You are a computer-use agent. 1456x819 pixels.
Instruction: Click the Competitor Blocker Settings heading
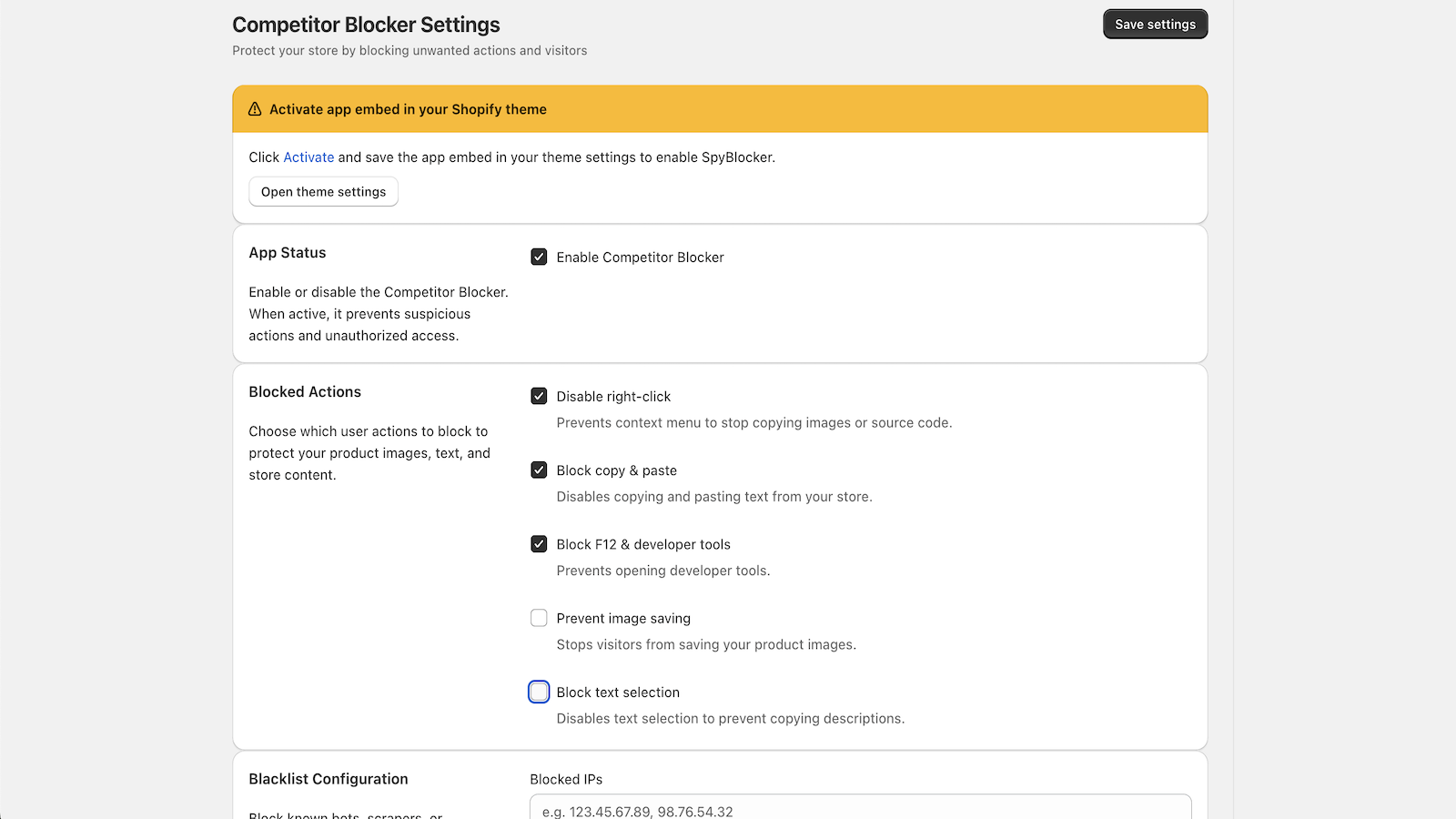click(366, 25)
